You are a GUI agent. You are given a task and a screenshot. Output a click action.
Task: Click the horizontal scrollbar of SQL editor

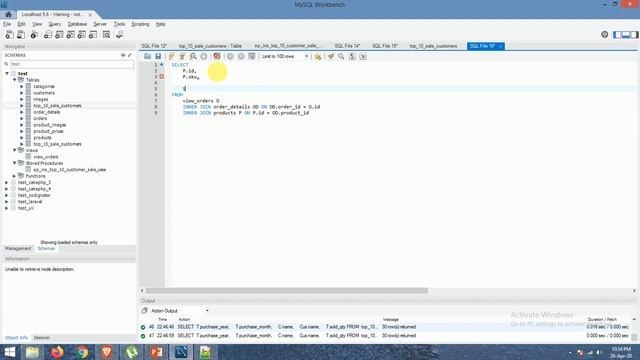pyautogui.click(x=287, y=291)
